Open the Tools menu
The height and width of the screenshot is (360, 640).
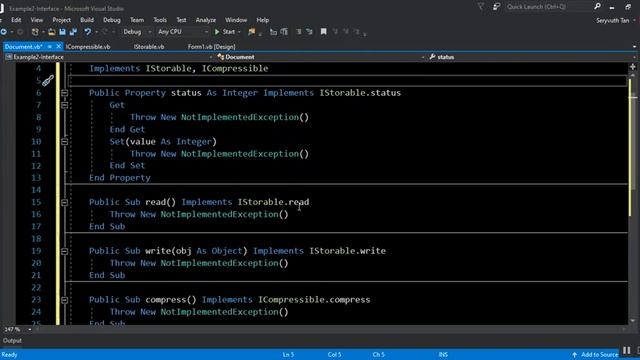pos(160,20)
